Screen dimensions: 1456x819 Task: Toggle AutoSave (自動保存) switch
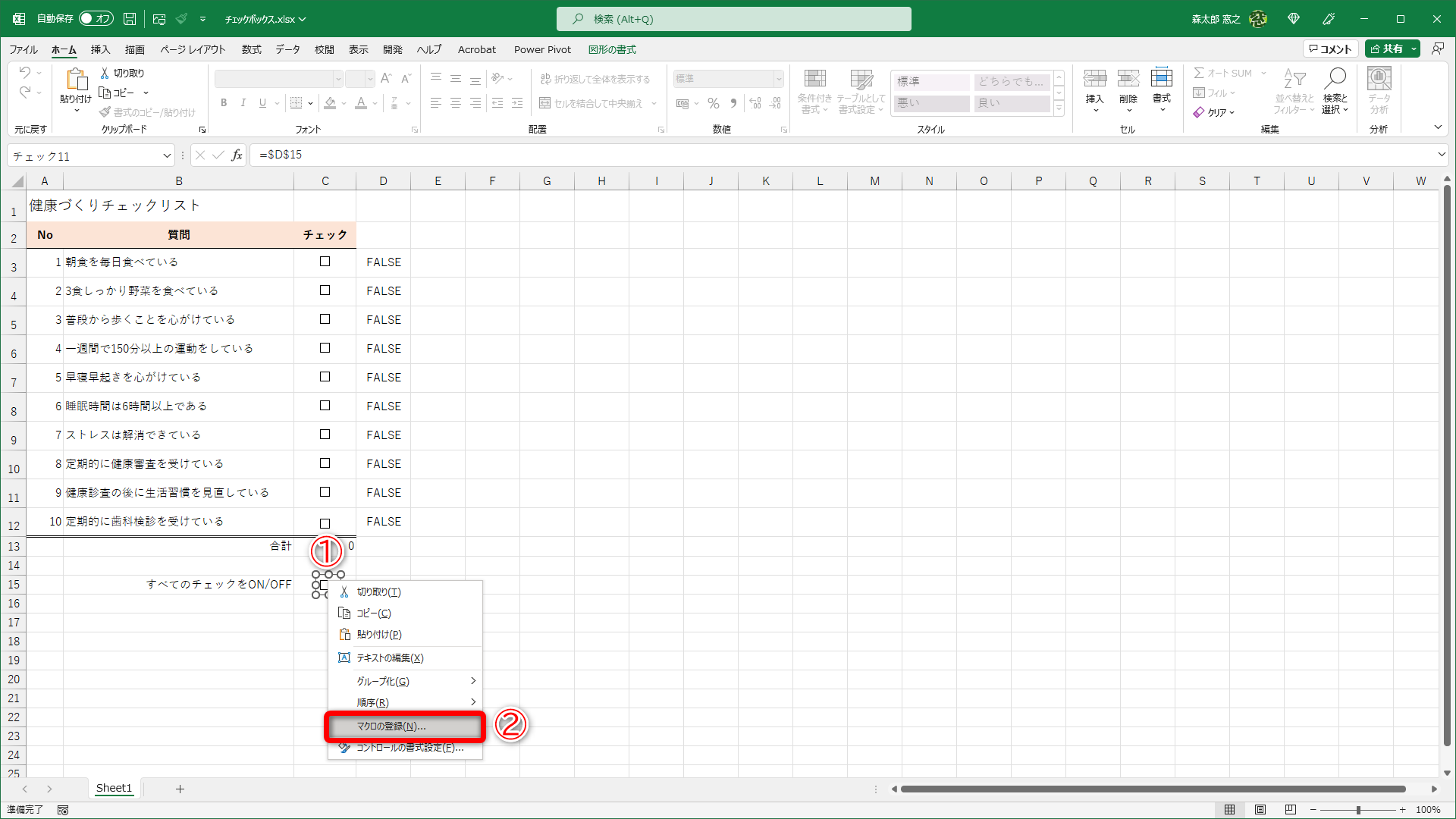(x=96, y=19)
